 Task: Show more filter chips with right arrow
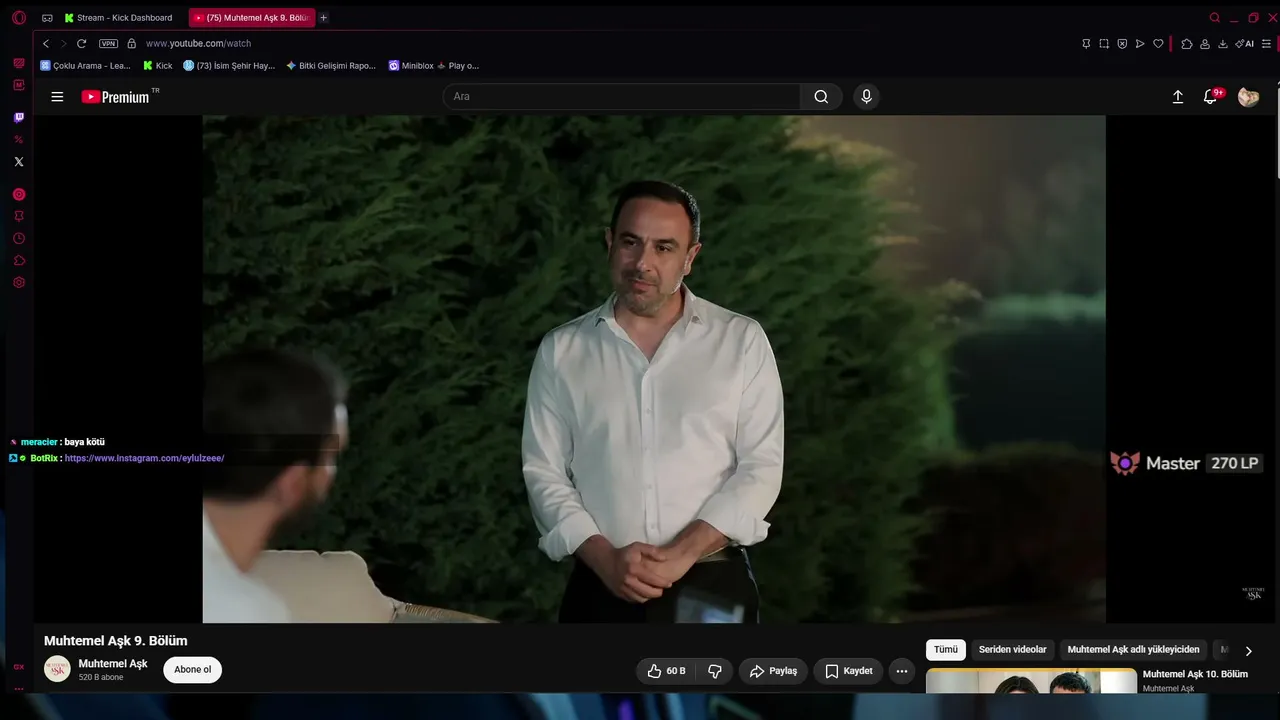click(1248, 651)
